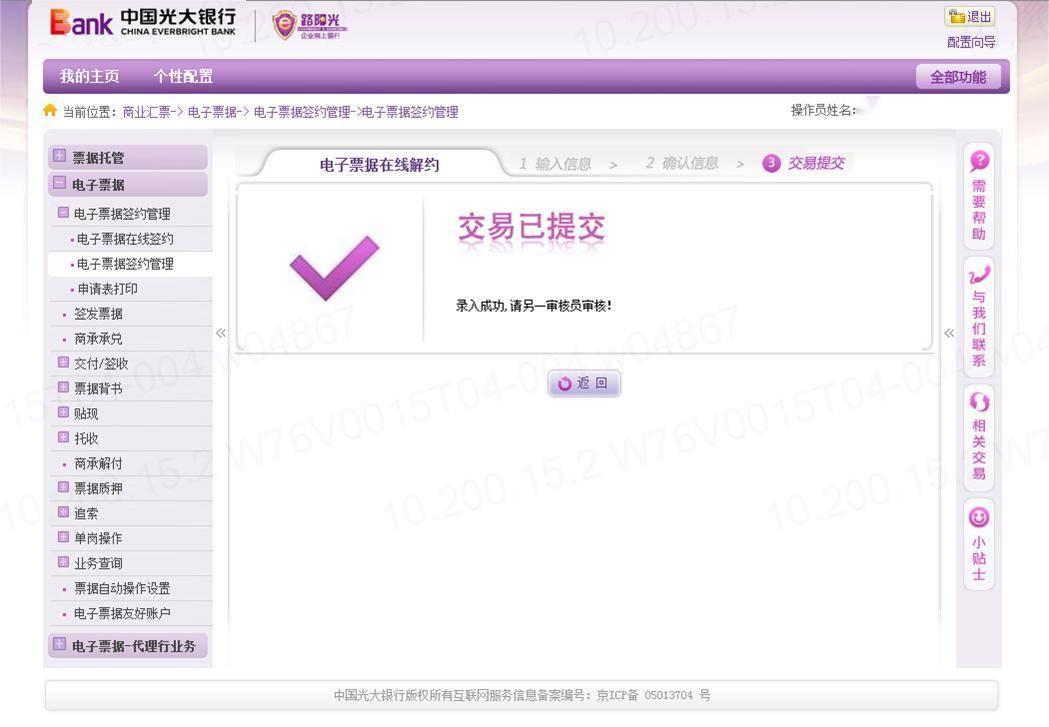Collapse right panel with double-arrow
Image resolution: width=1049 pixels, height=727 pixels.
(949, 333)
